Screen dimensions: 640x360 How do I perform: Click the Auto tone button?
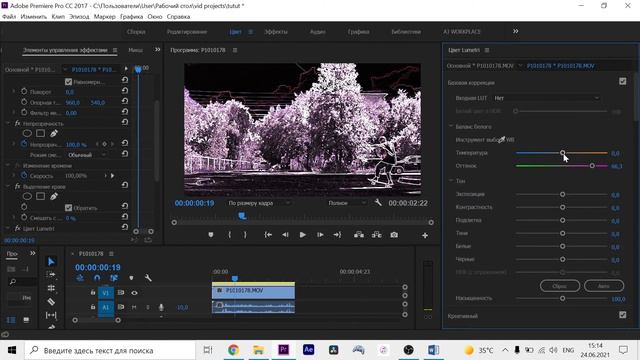[x=604, y=286]
